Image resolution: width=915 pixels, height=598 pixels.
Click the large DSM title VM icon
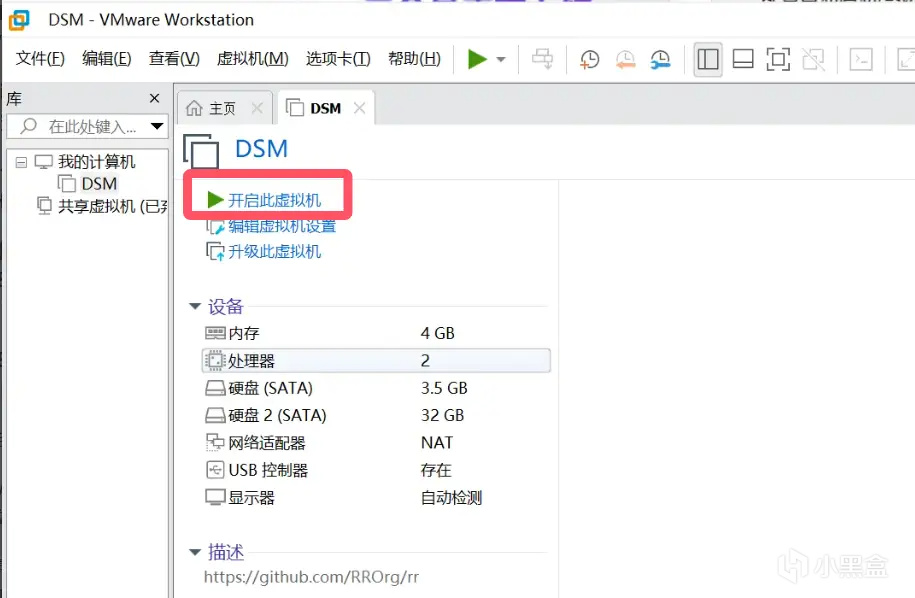coord(201,152)
